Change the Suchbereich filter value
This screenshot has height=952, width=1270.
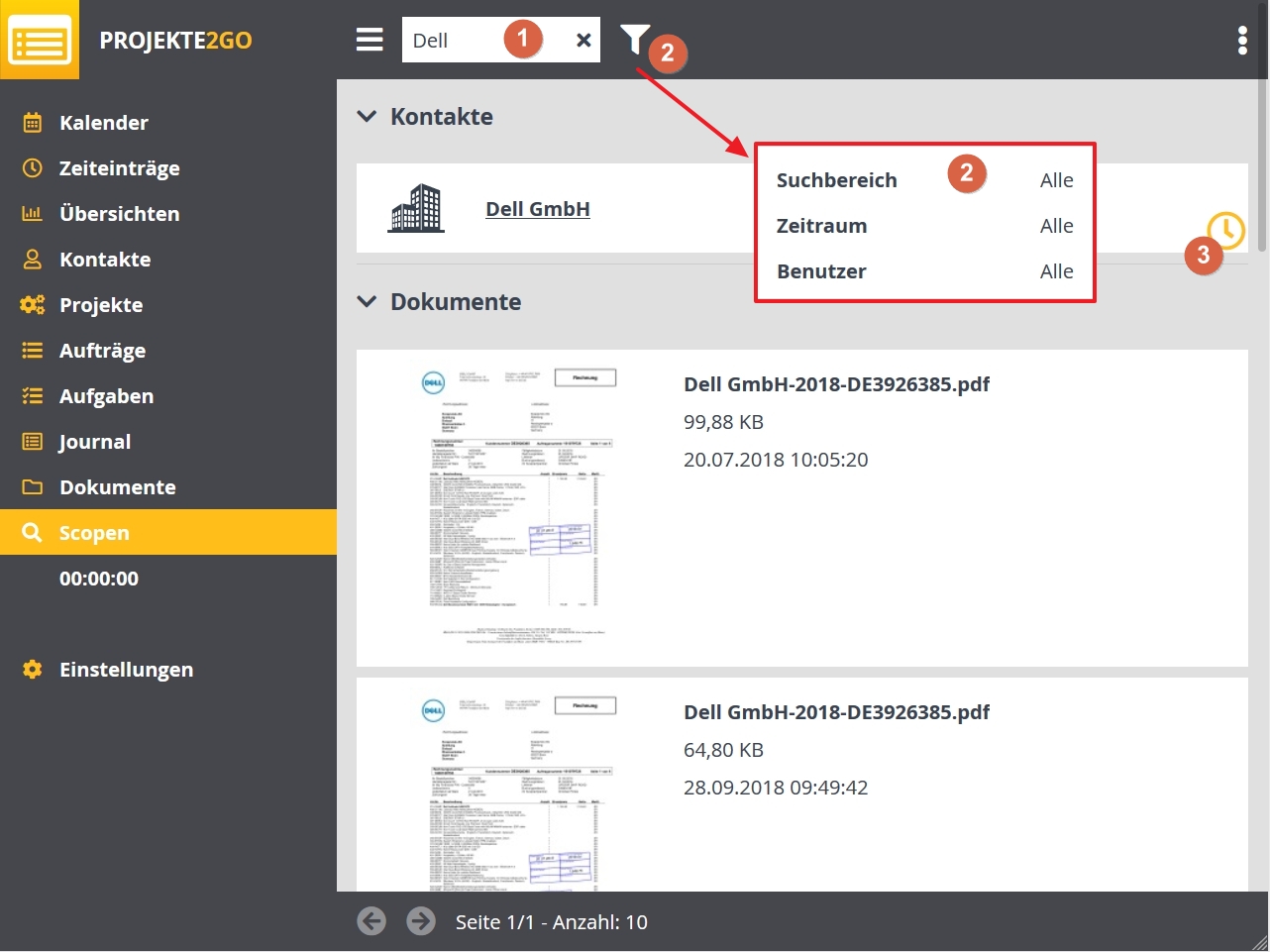tap(1056, 180)
